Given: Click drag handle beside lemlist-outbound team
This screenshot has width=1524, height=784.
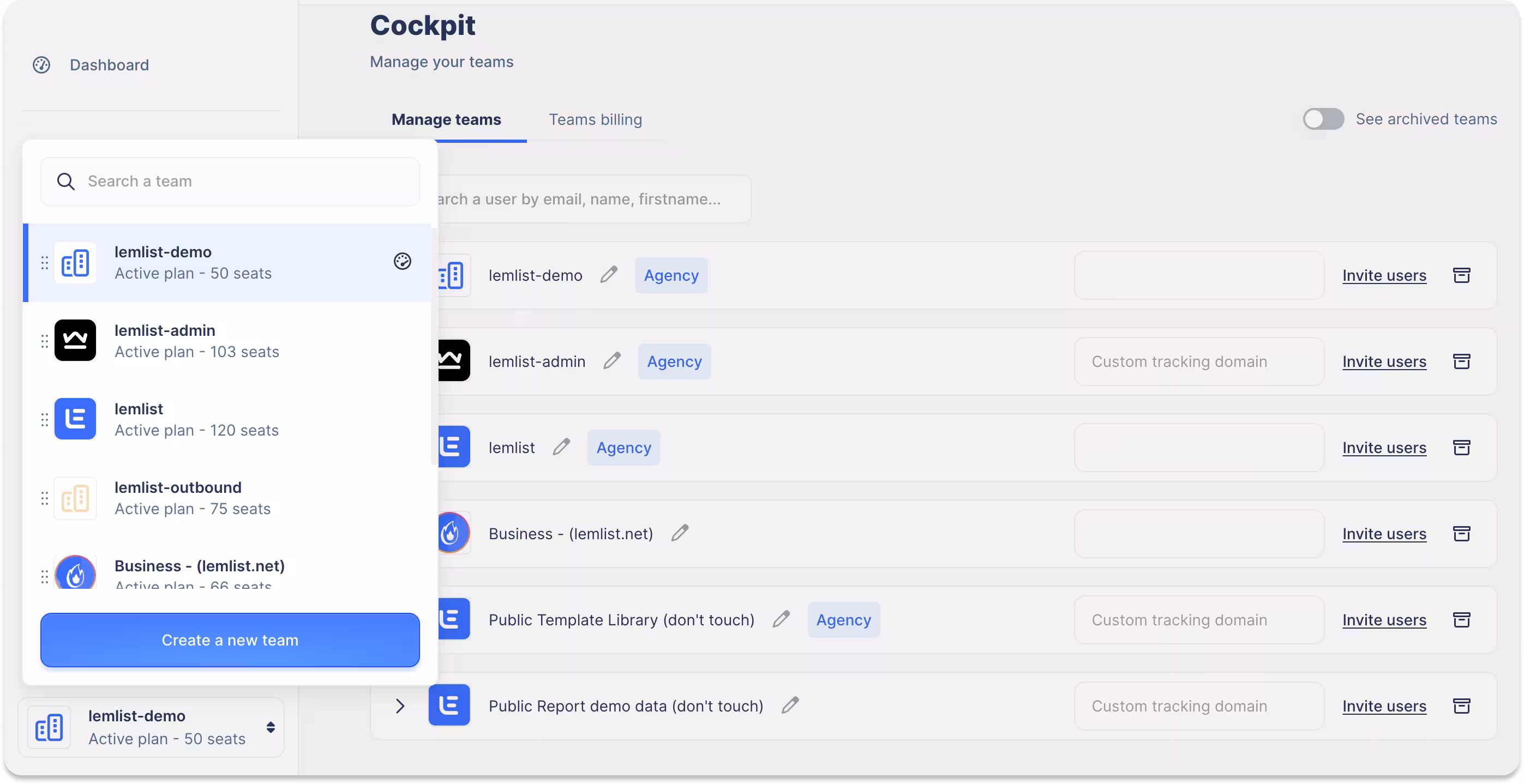Looking at the screenshot, I should [x=44, y=498].
